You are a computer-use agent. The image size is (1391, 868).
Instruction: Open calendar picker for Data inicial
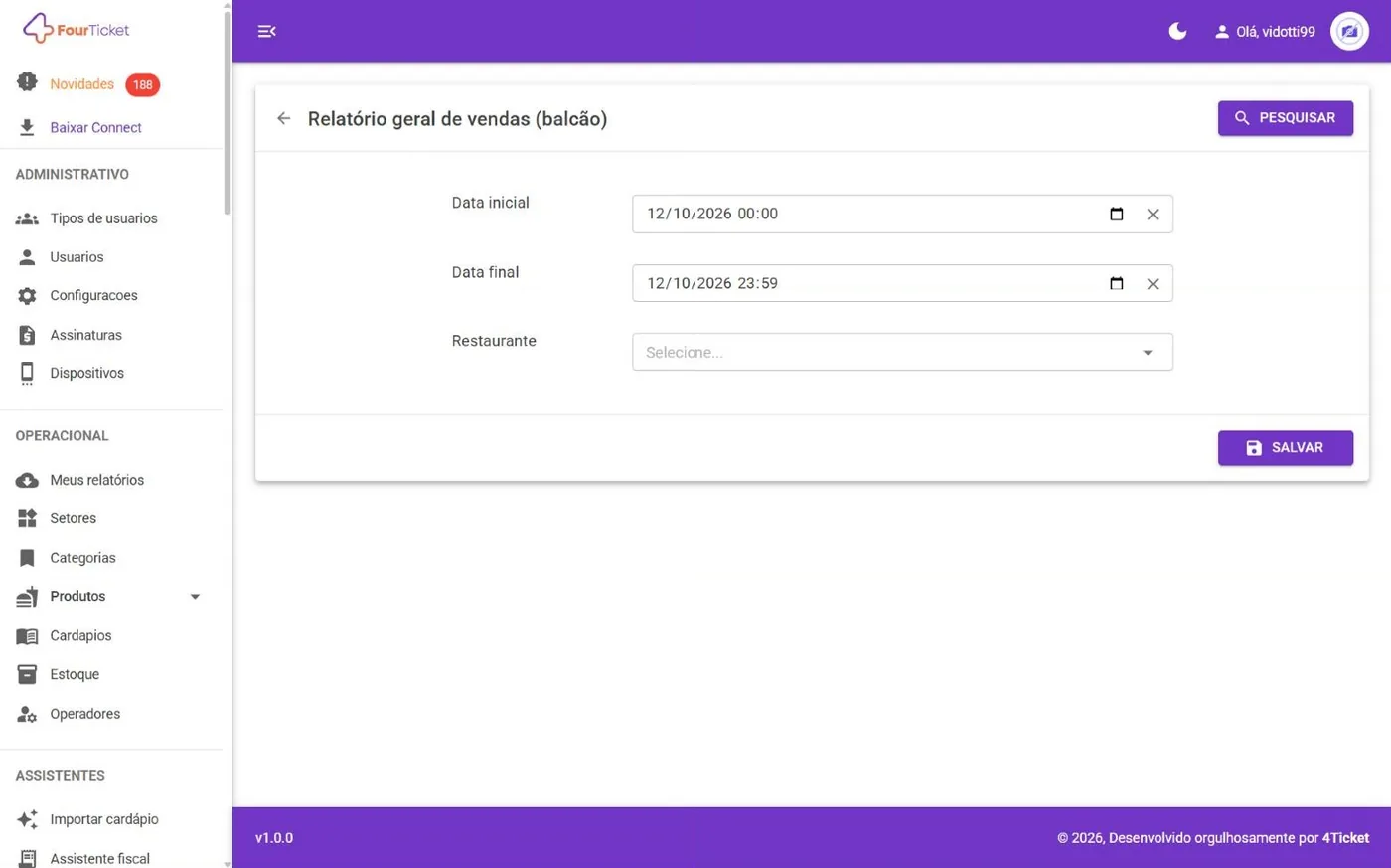1117,214
